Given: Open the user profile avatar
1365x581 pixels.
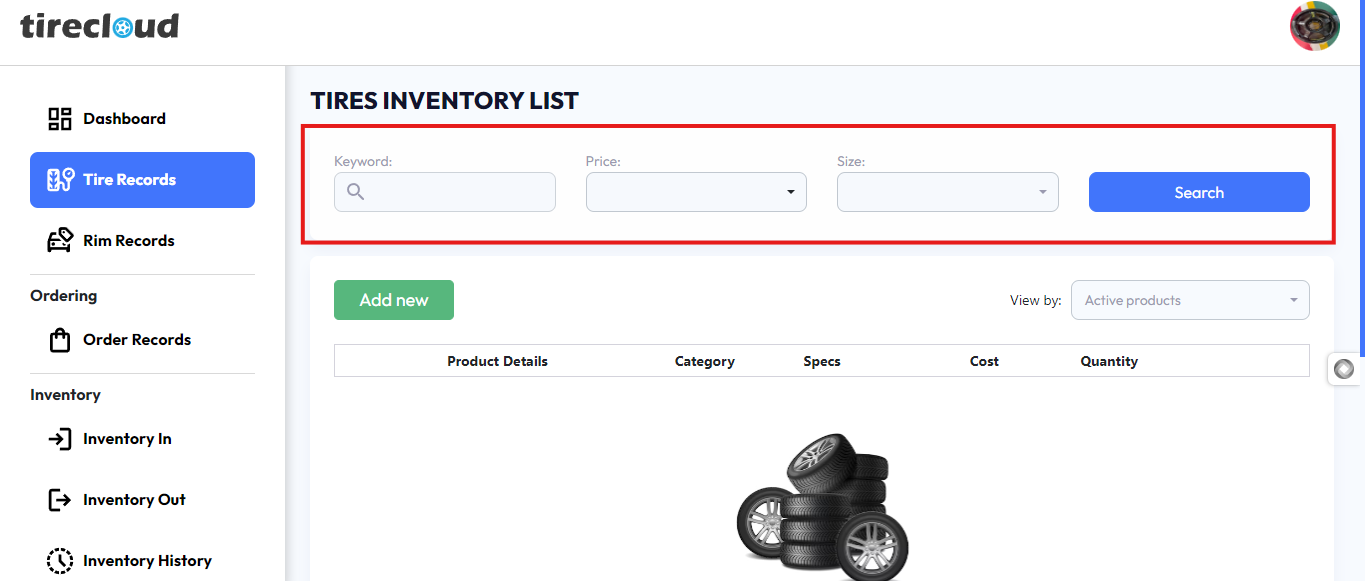Looking at the screenshot, I should coord(1314,27).
